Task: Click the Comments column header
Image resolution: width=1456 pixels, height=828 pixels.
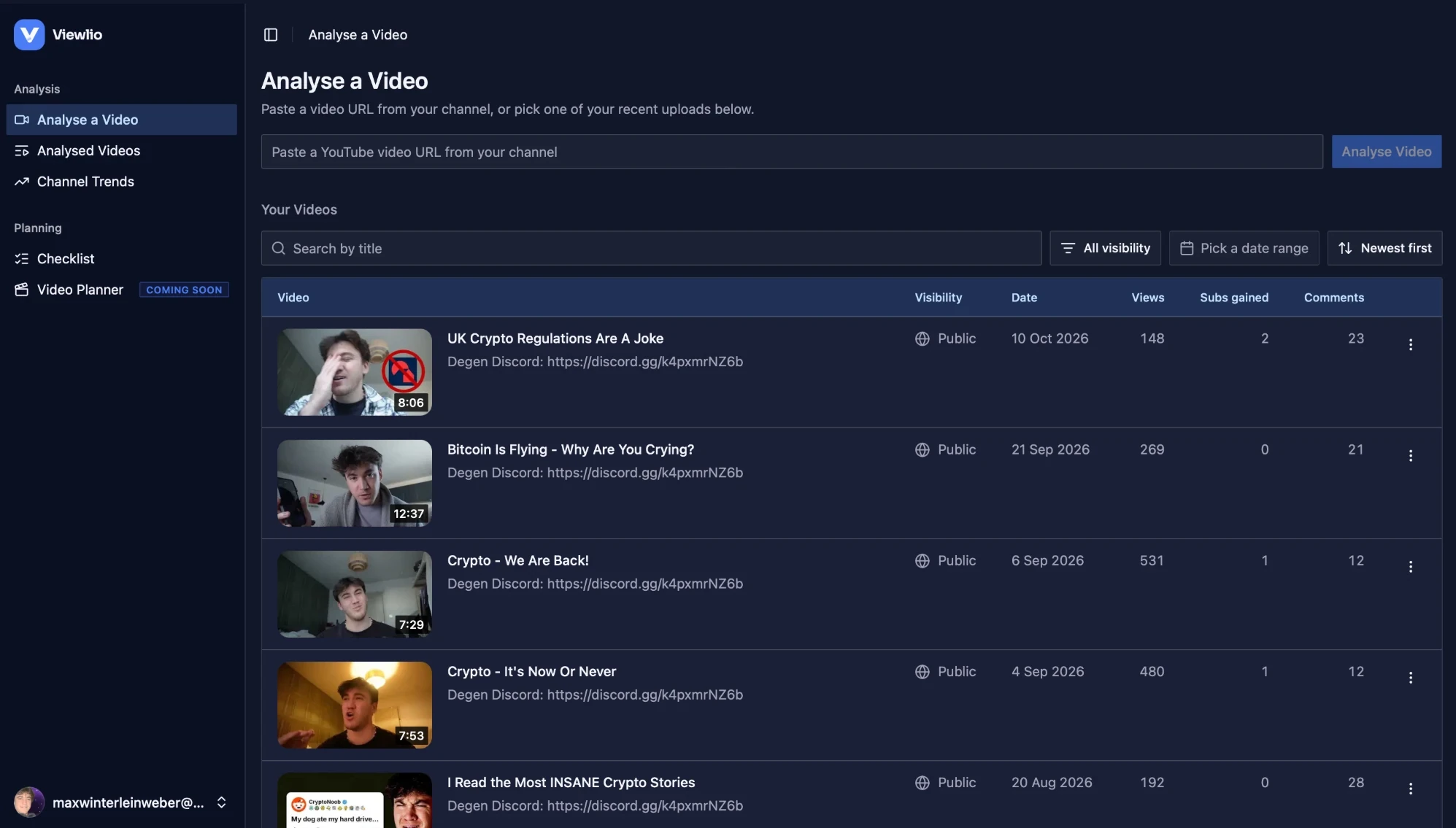Action: coord(1334,298)
